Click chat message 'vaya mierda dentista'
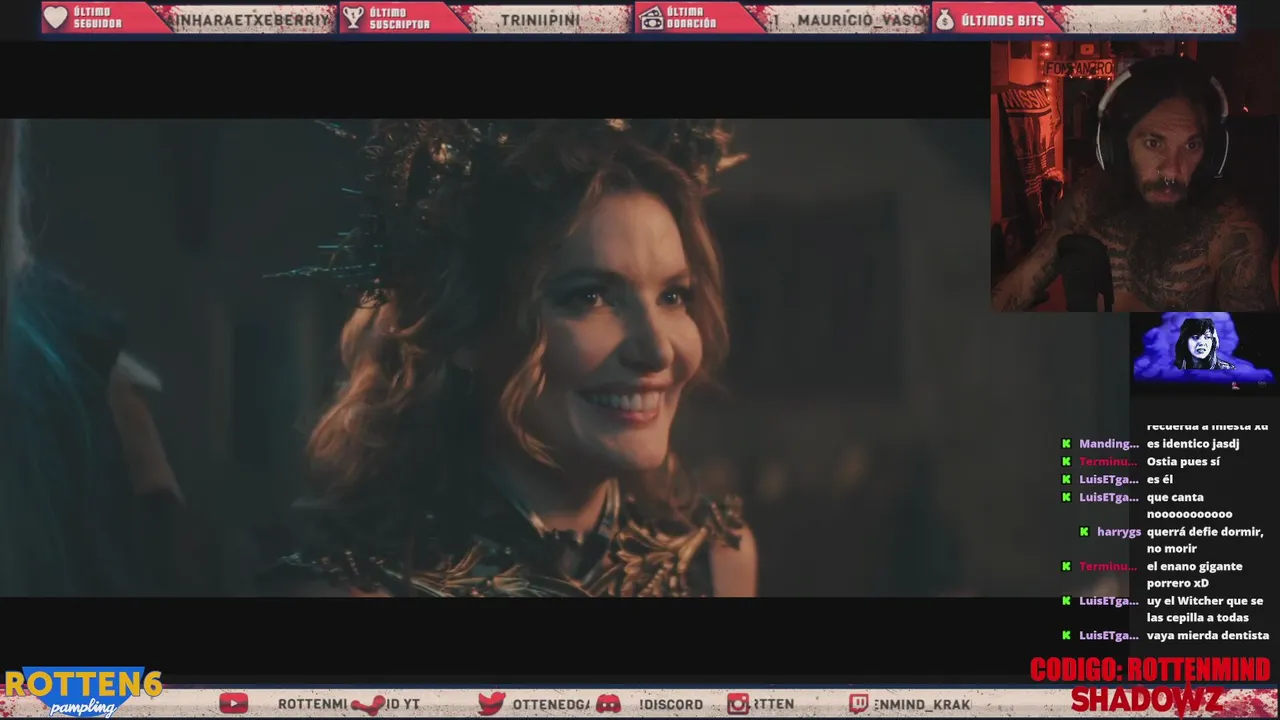 coord(1208,635)
